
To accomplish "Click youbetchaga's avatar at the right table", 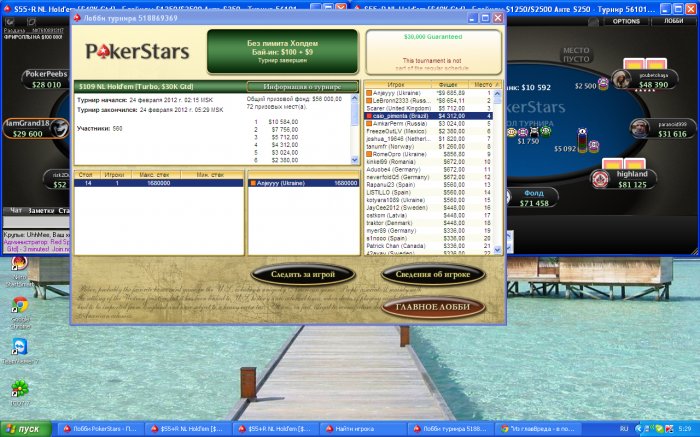I will click(621, 79).
